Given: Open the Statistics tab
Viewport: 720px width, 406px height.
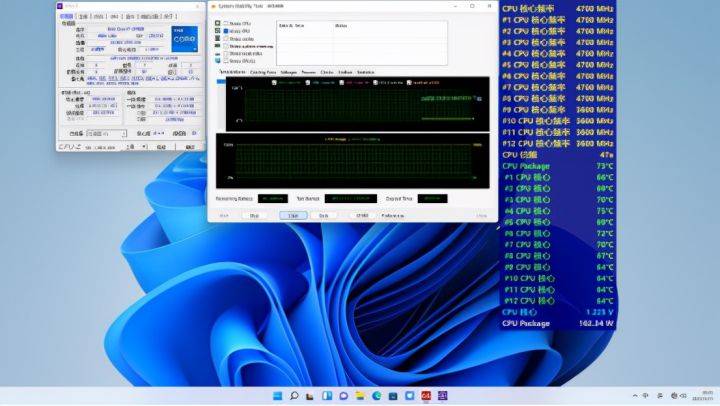Looking at the screenshot, I should click(x=366, y=72).
